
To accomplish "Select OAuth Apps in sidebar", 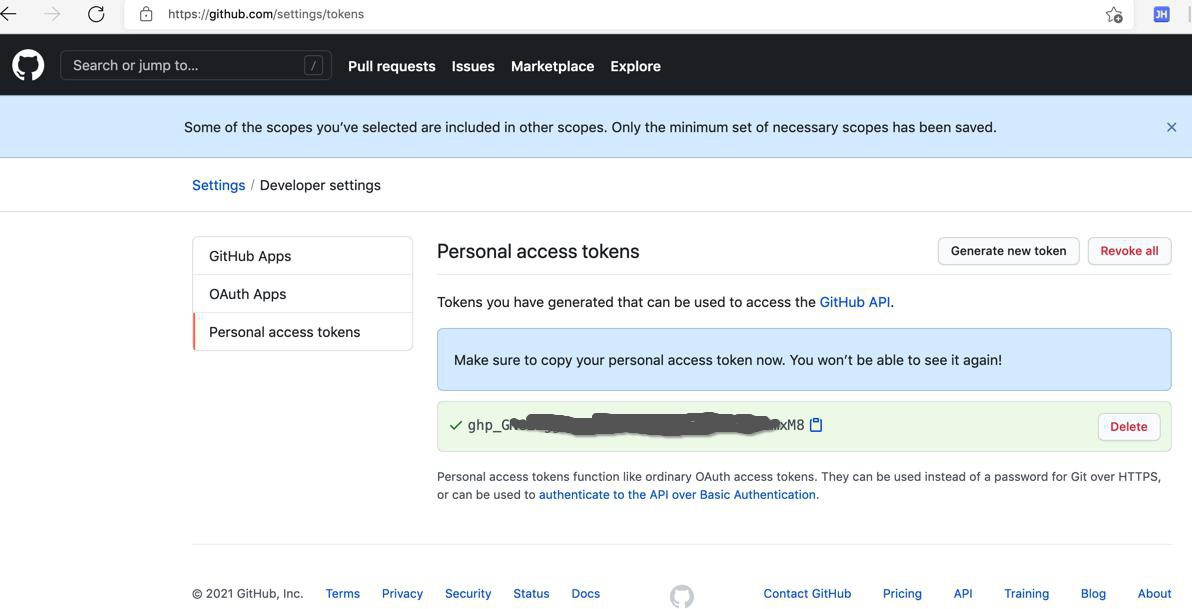I will (x=303, y=294).
